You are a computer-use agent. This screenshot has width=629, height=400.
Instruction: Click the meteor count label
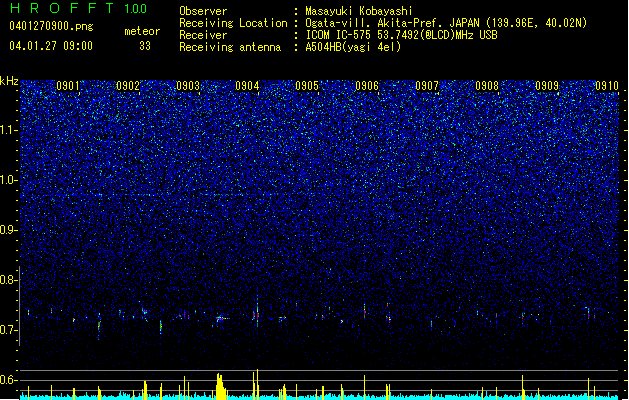[142, 31]
